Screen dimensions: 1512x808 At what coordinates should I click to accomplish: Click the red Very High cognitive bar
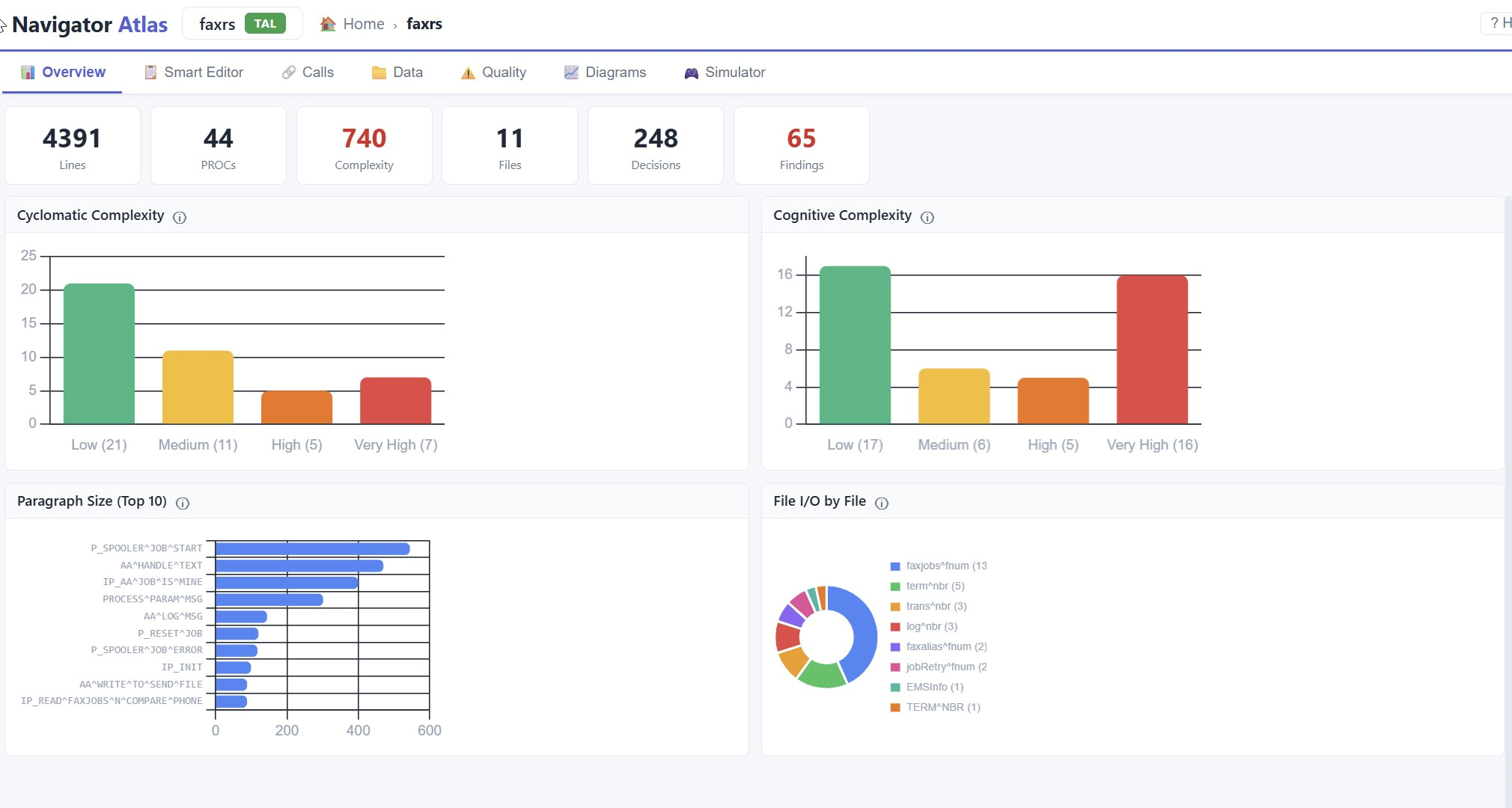[1152, 349]
